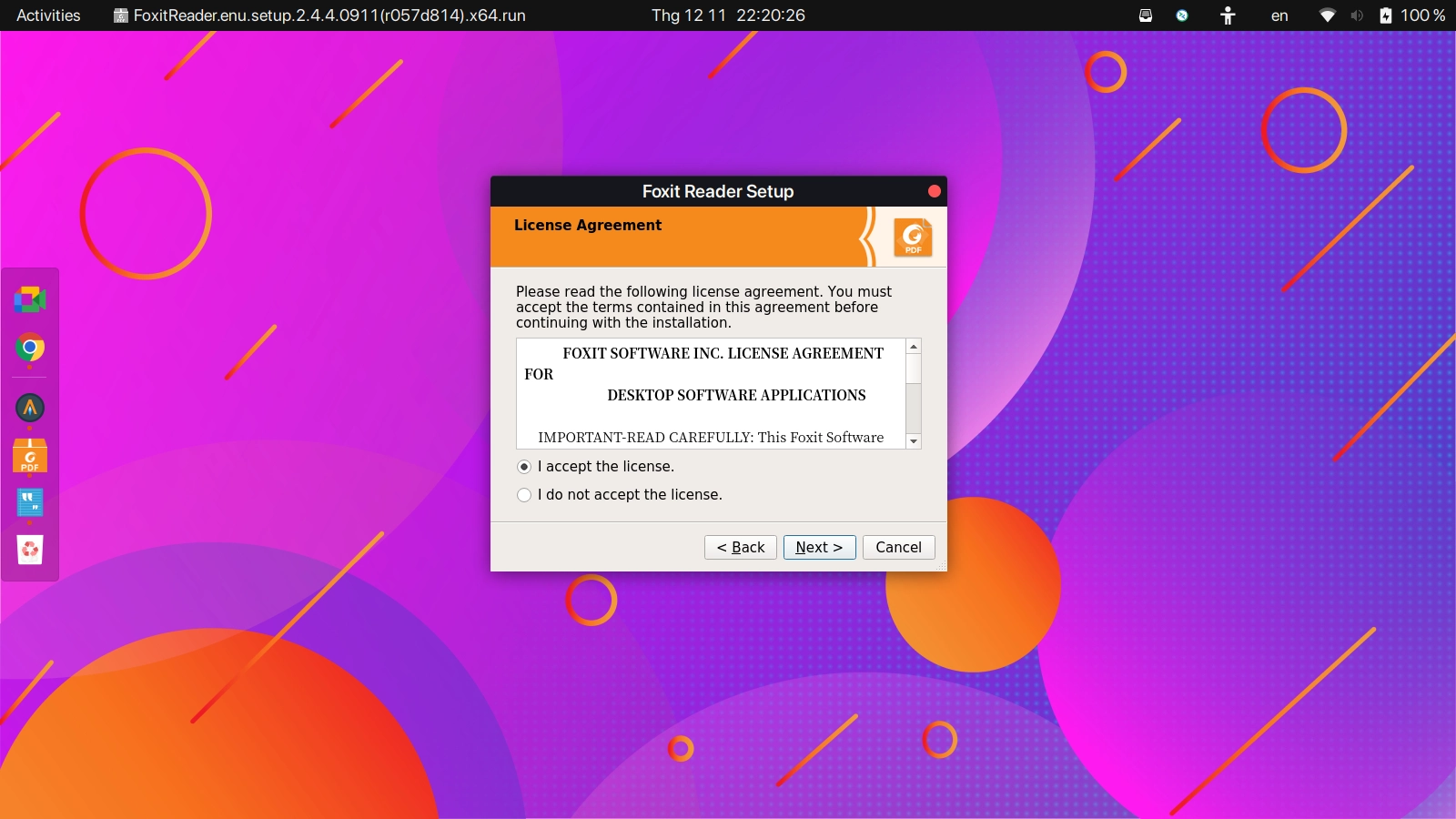1456x819 pixels.
Task: Click the license text scrollbar thumb
Action: [914, 369]
